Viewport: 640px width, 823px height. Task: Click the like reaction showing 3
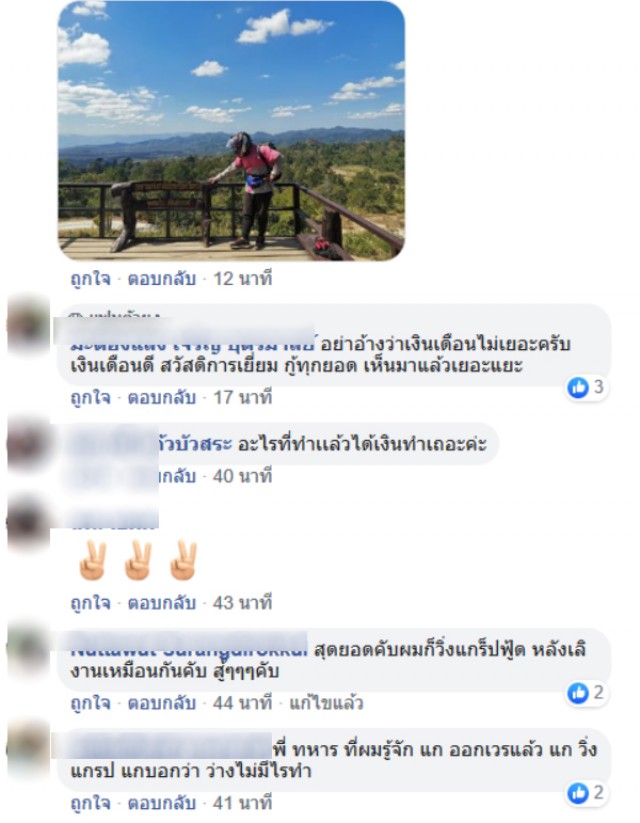[586, 388]
